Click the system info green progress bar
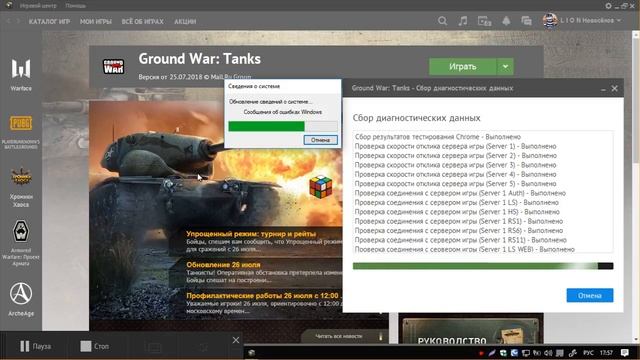This screenshot has width=640, height=360. [x=283, y=126]
